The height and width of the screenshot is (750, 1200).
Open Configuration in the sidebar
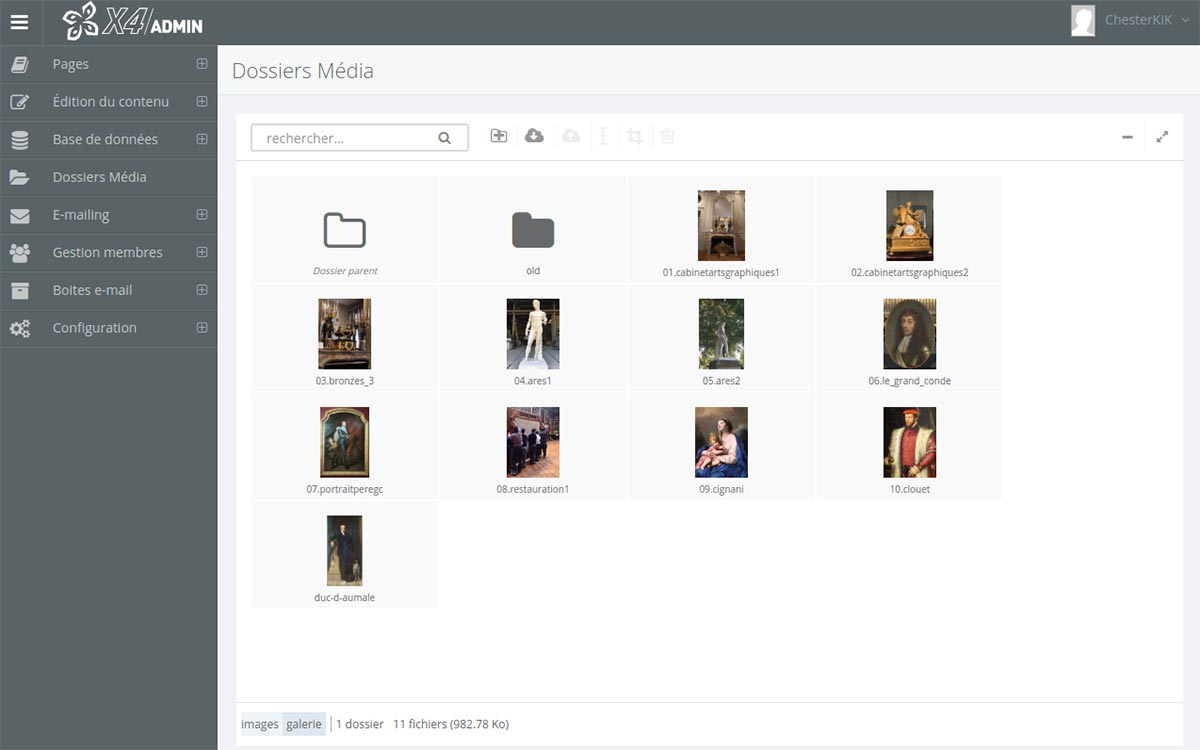pos(108,328)
